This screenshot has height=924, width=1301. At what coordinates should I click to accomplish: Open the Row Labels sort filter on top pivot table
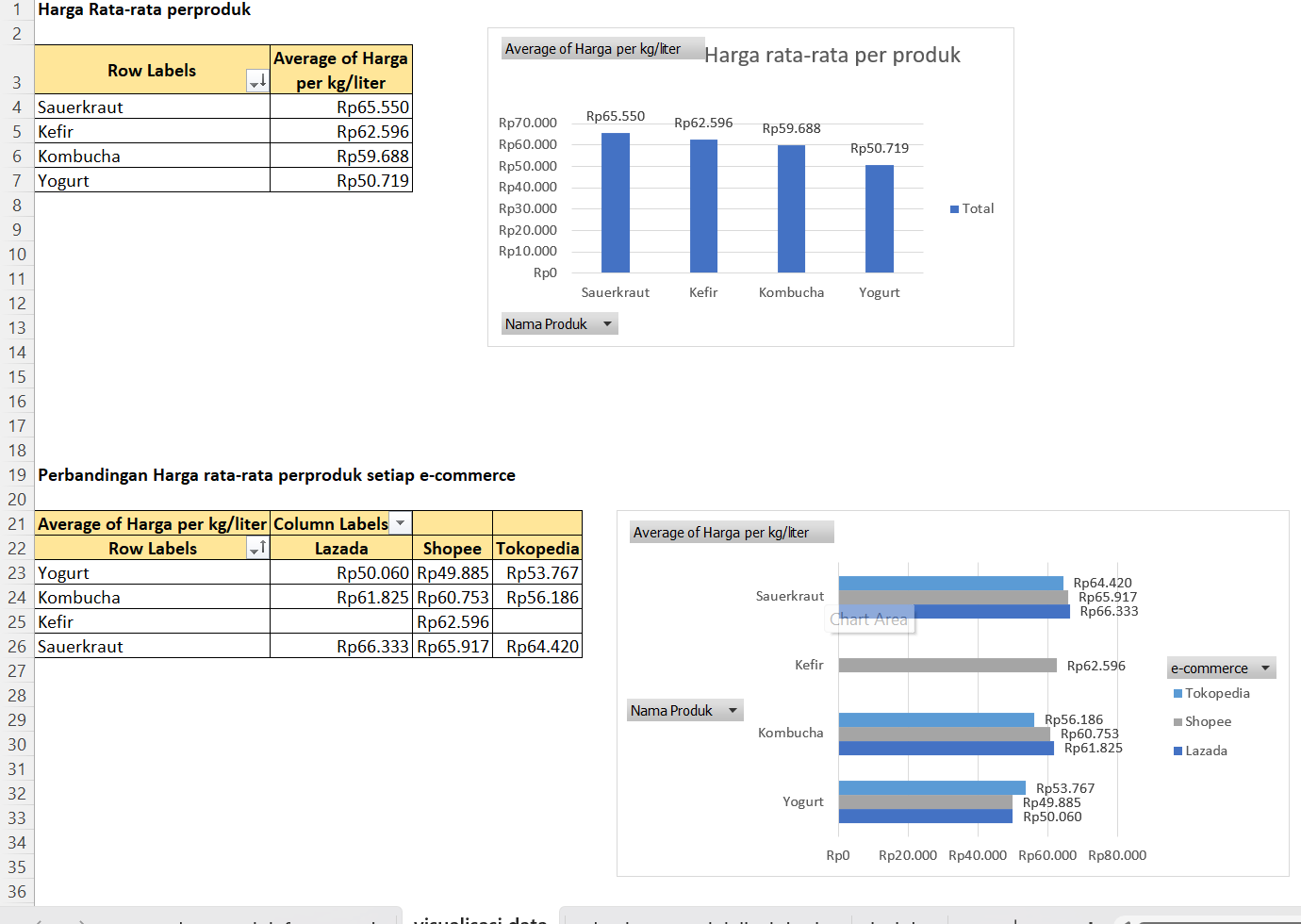(256, 81)
